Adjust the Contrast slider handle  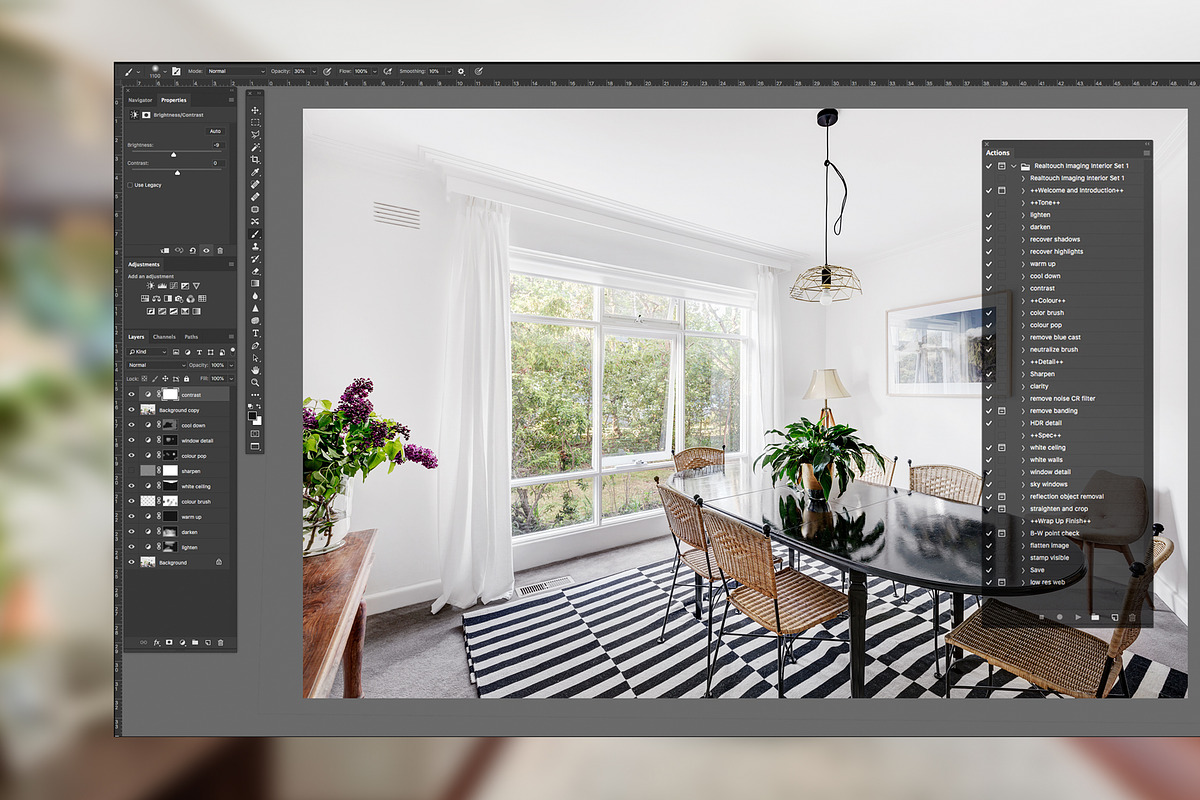click(x=177, y=173)
